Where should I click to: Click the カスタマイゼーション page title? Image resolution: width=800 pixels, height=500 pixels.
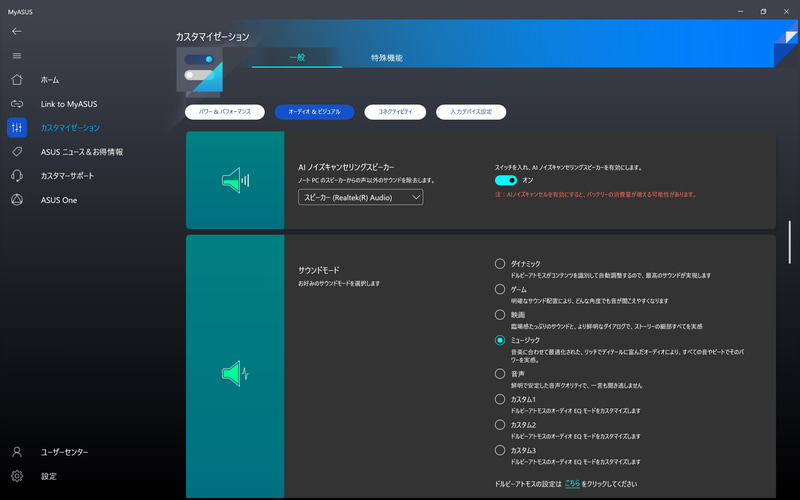click(x=212, y=37)
